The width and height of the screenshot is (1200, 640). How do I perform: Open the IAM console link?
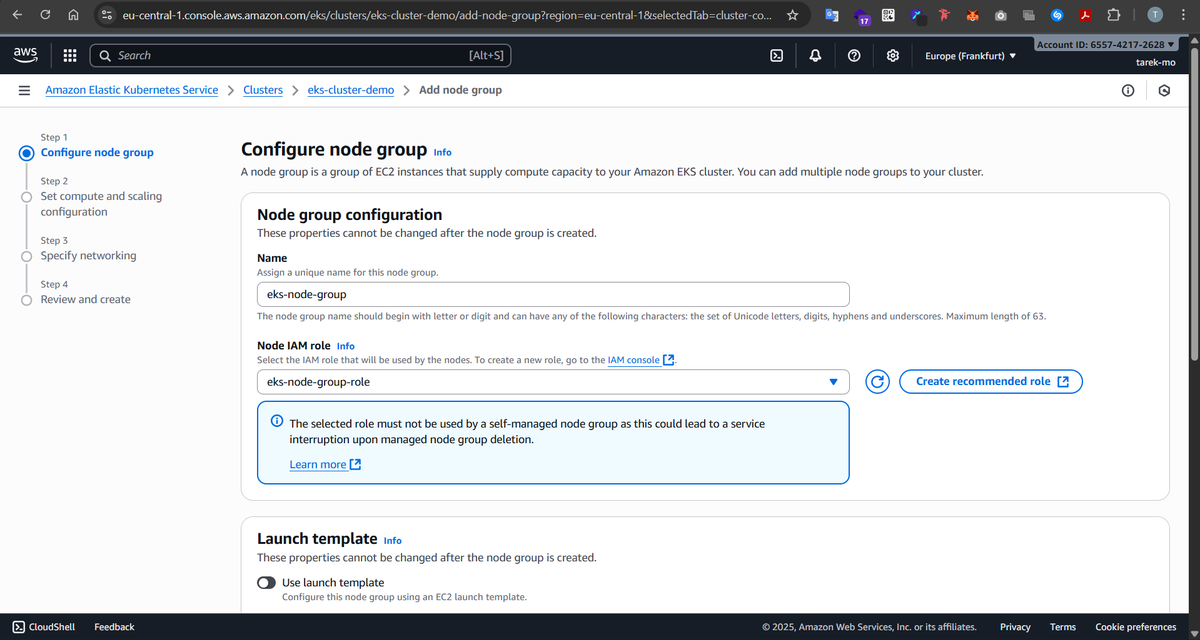pos(641,360)
